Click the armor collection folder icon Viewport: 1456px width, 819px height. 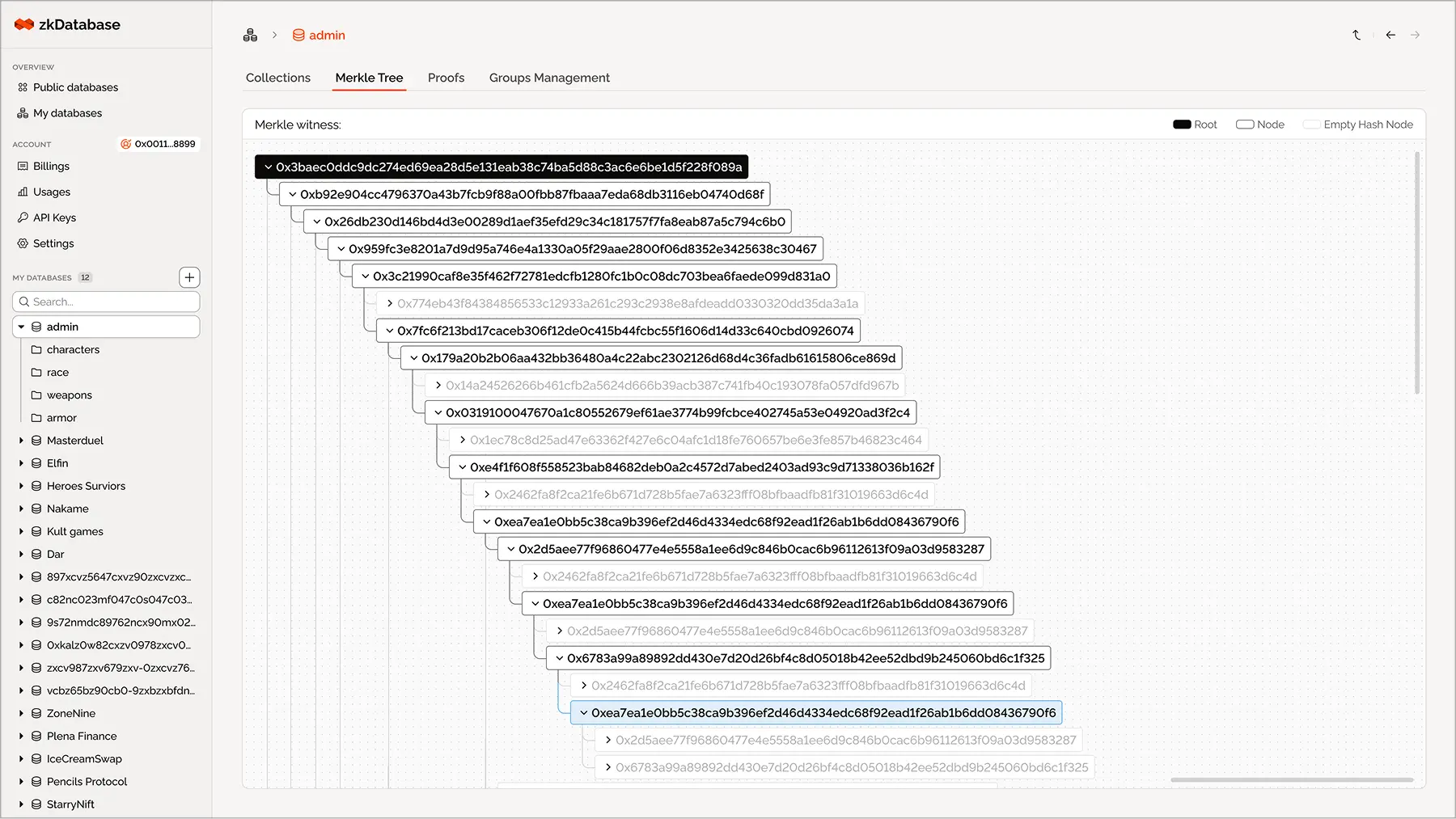tap(36, 417)
